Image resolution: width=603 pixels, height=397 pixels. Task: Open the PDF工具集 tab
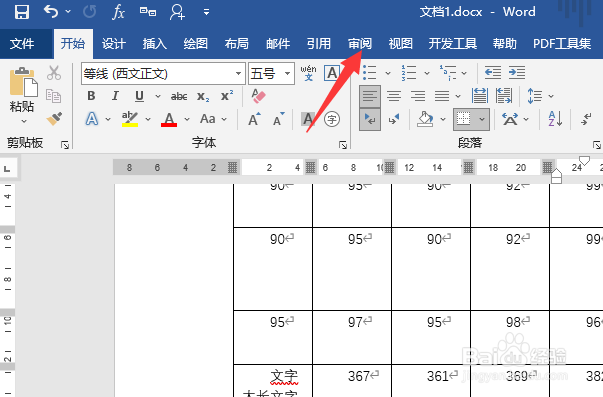tap(562, 44)
